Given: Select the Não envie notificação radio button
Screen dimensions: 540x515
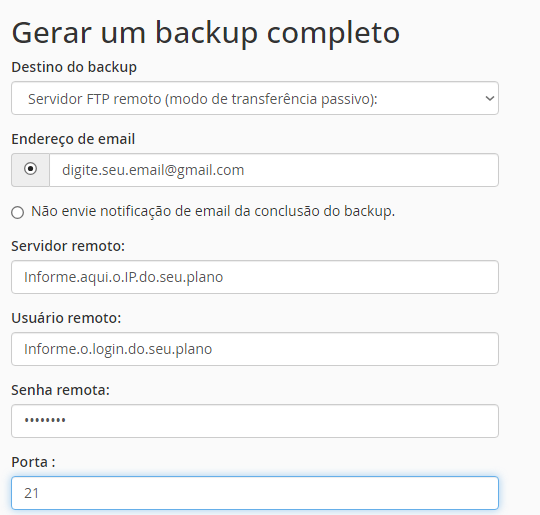Looking at the screenshot, I should (18, 213).
